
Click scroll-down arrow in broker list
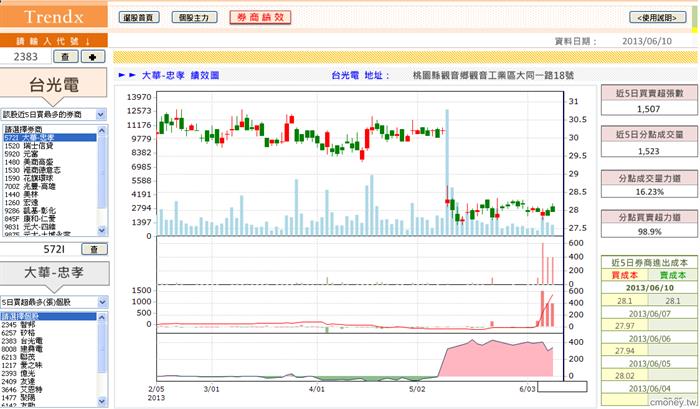(x=102, y=230)
